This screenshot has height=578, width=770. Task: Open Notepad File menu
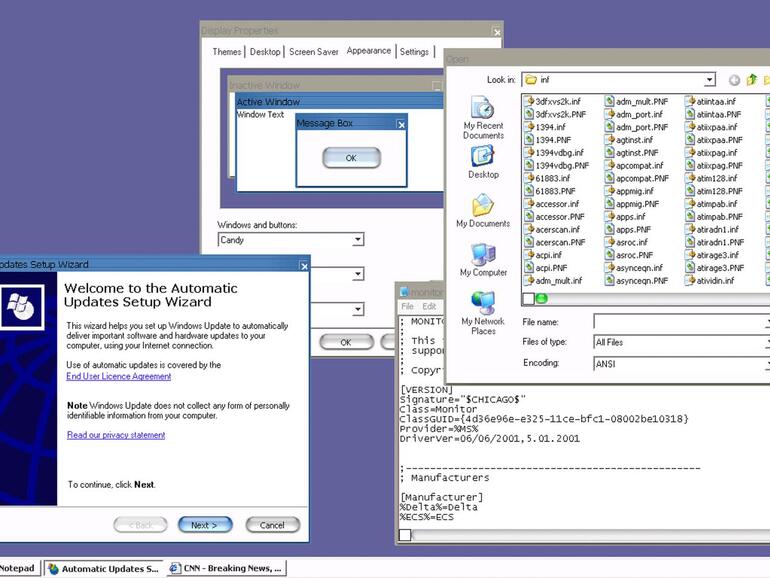click(x=408, y=306)
